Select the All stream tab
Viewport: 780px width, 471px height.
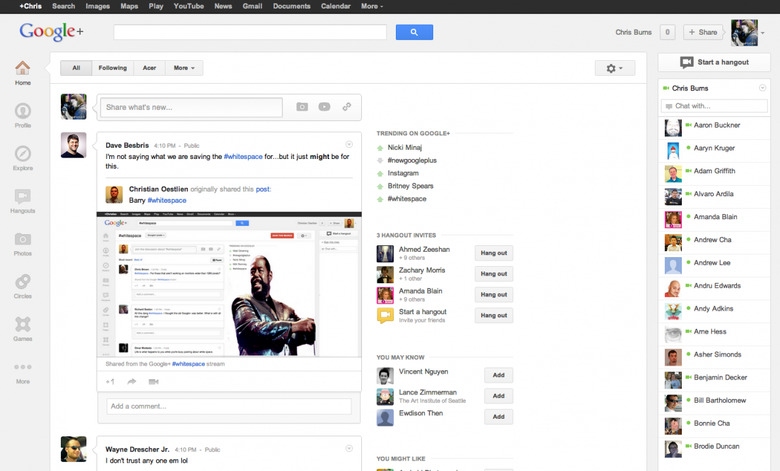(76, 68)
